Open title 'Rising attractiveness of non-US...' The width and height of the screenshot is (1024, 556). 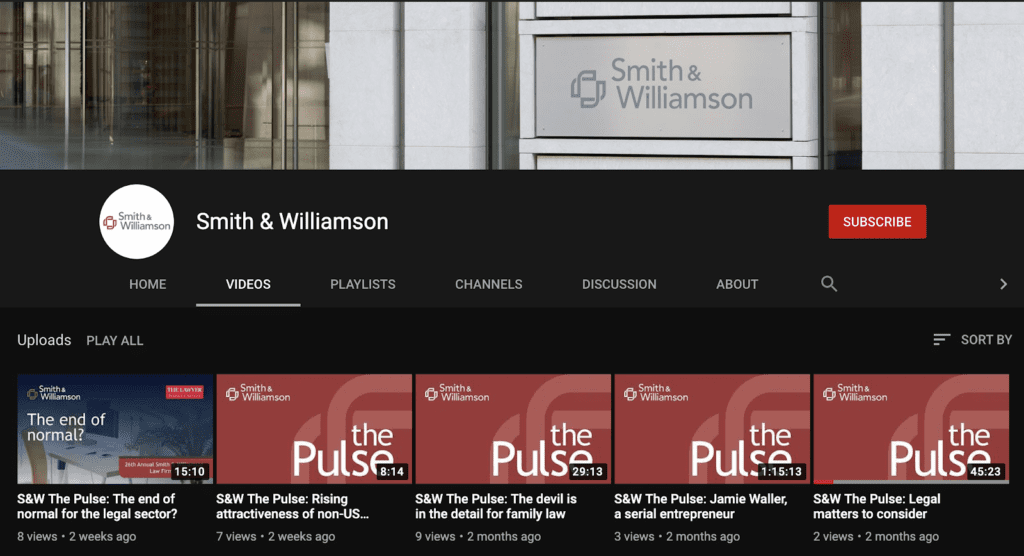pos(293,506)
